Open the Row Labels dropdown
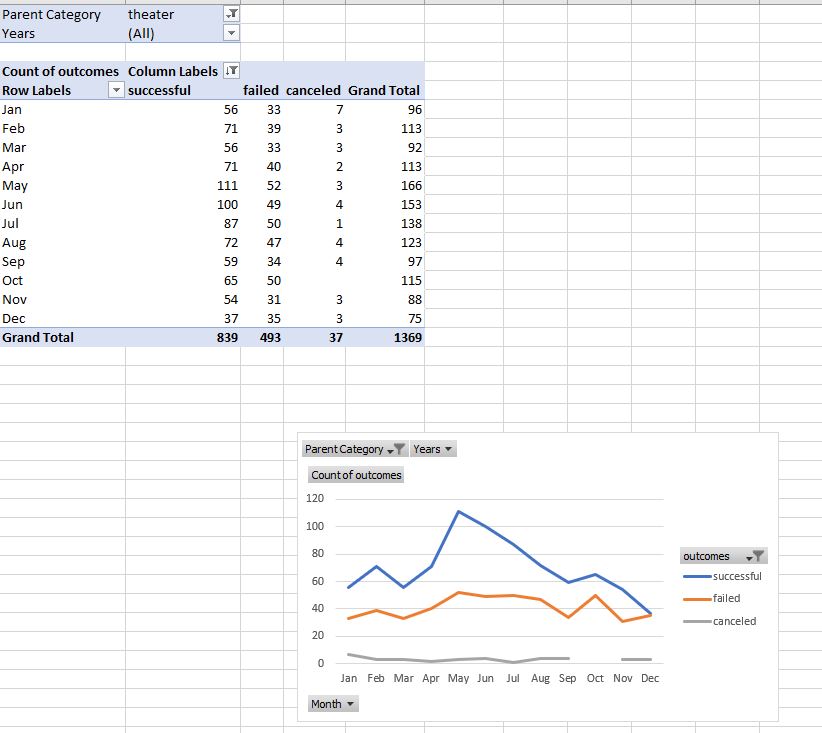Image resolution: width=822 pixels, height=733 pixels. tap(115, 89)
